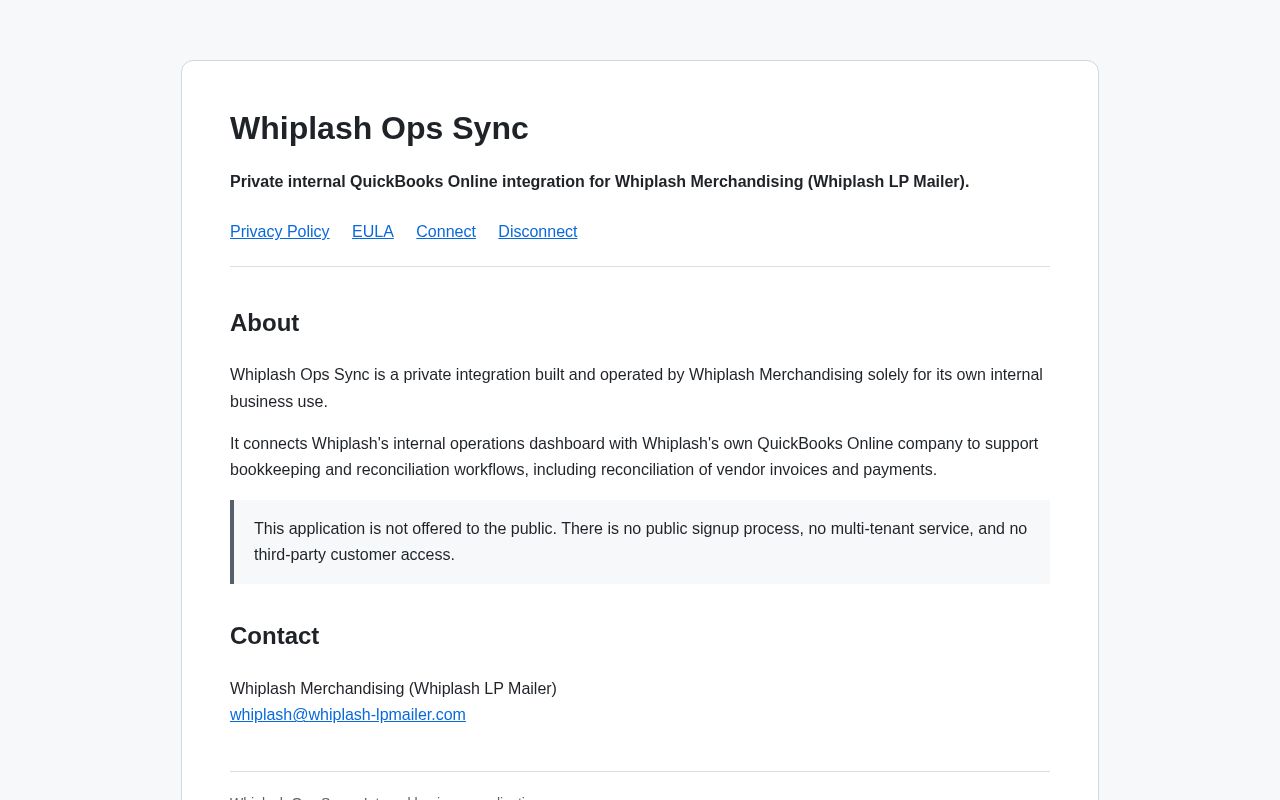The height and width of the screenshot is (800, 1280).
Task: Click the Disconnect link
Action: coord(538,232)
